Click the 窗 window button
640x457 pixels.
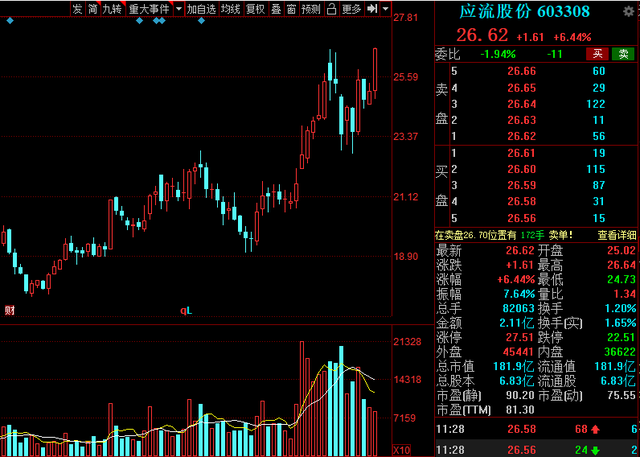tap(291, 9)
